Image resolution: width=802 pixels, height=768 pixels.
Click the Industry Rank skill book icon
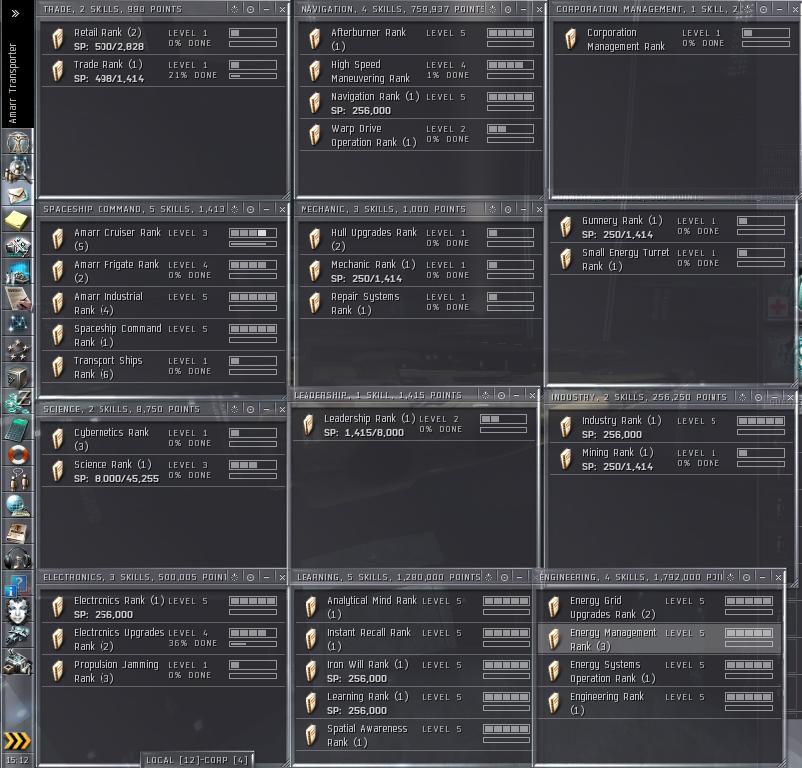tap(566, 427)
